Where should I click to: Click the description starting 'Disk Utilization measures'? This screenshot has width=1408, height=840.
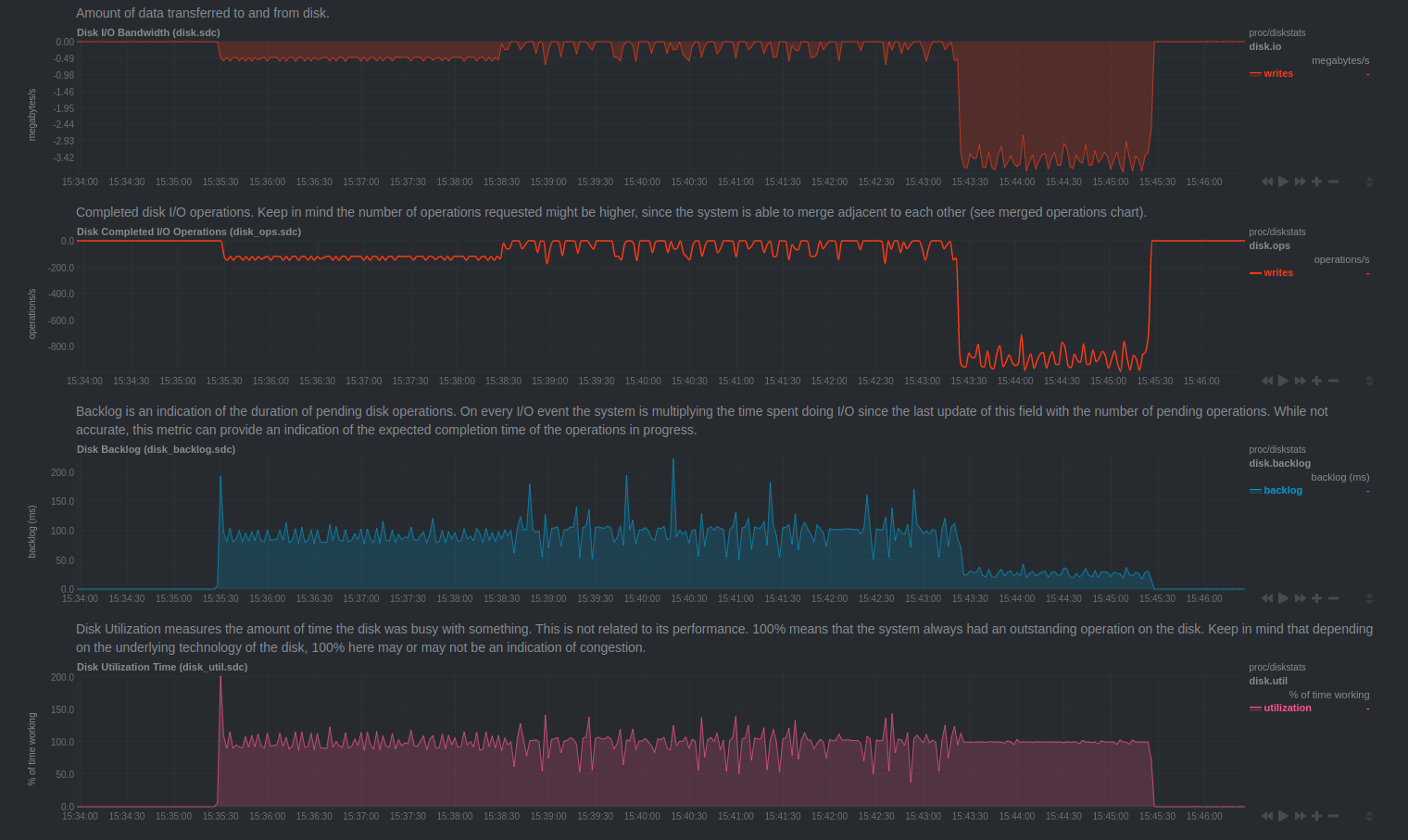[x=724, y=638]
